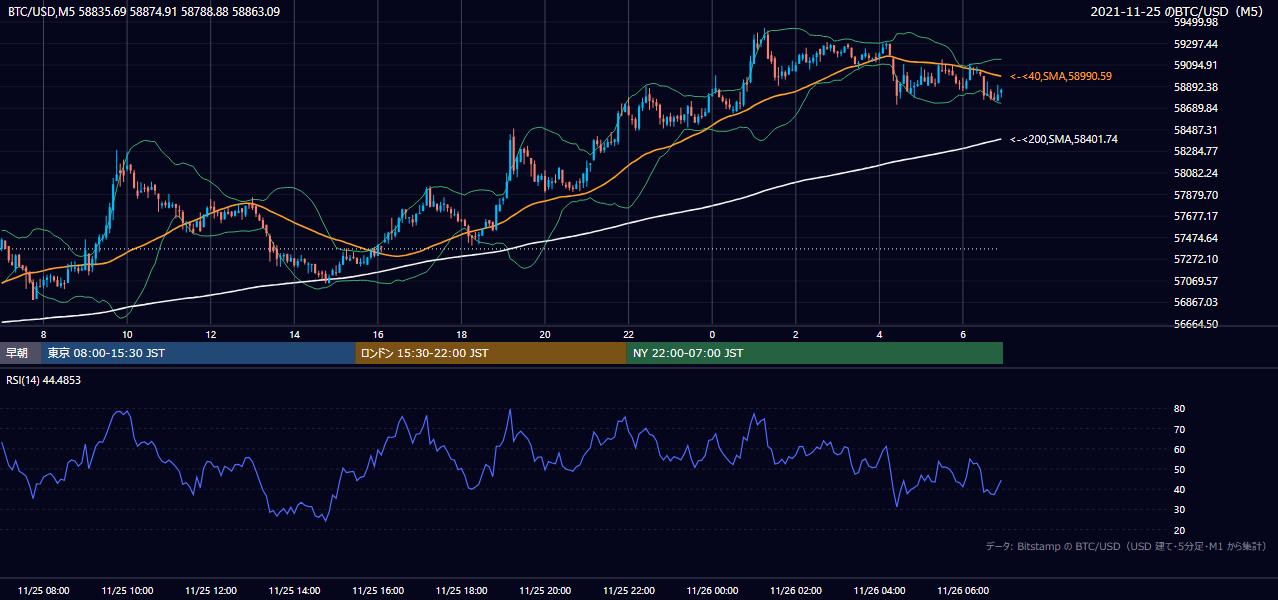
Task: Click bottom date label 11/25 18:00
Action: coord(461,591)
